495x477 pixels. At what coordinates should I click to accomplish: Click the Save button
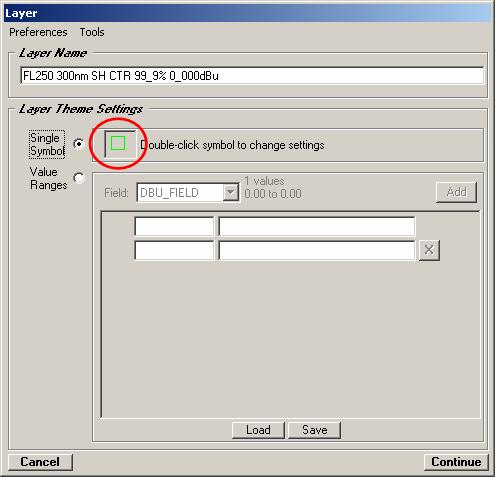point(314,430)
